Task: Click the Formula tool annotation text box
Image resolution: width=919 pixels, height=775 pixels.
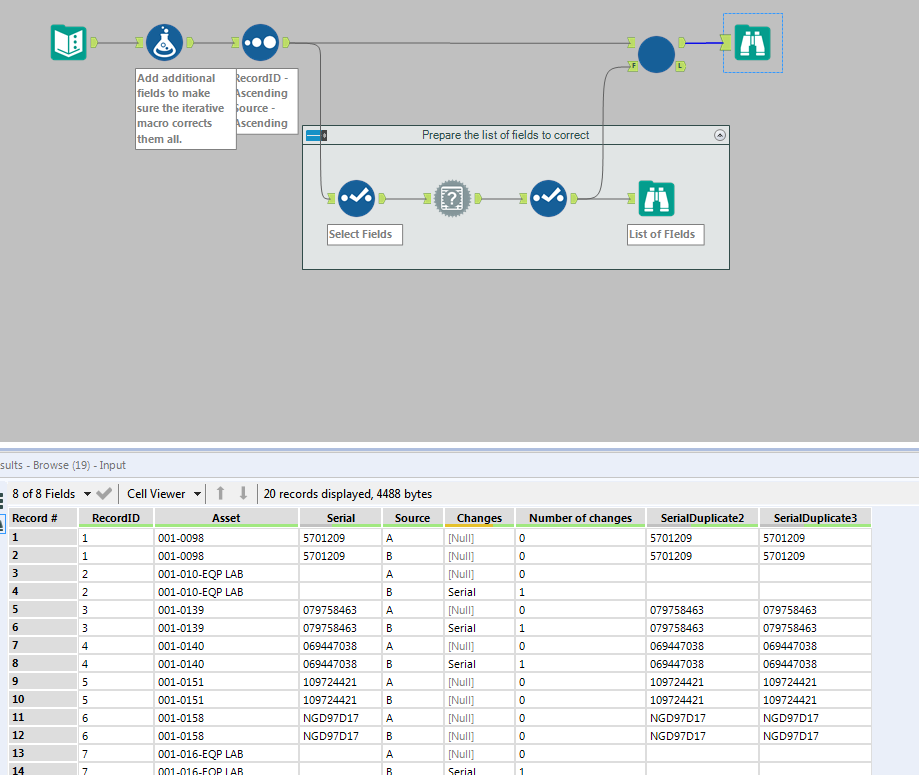Action: tap(186, 109)
